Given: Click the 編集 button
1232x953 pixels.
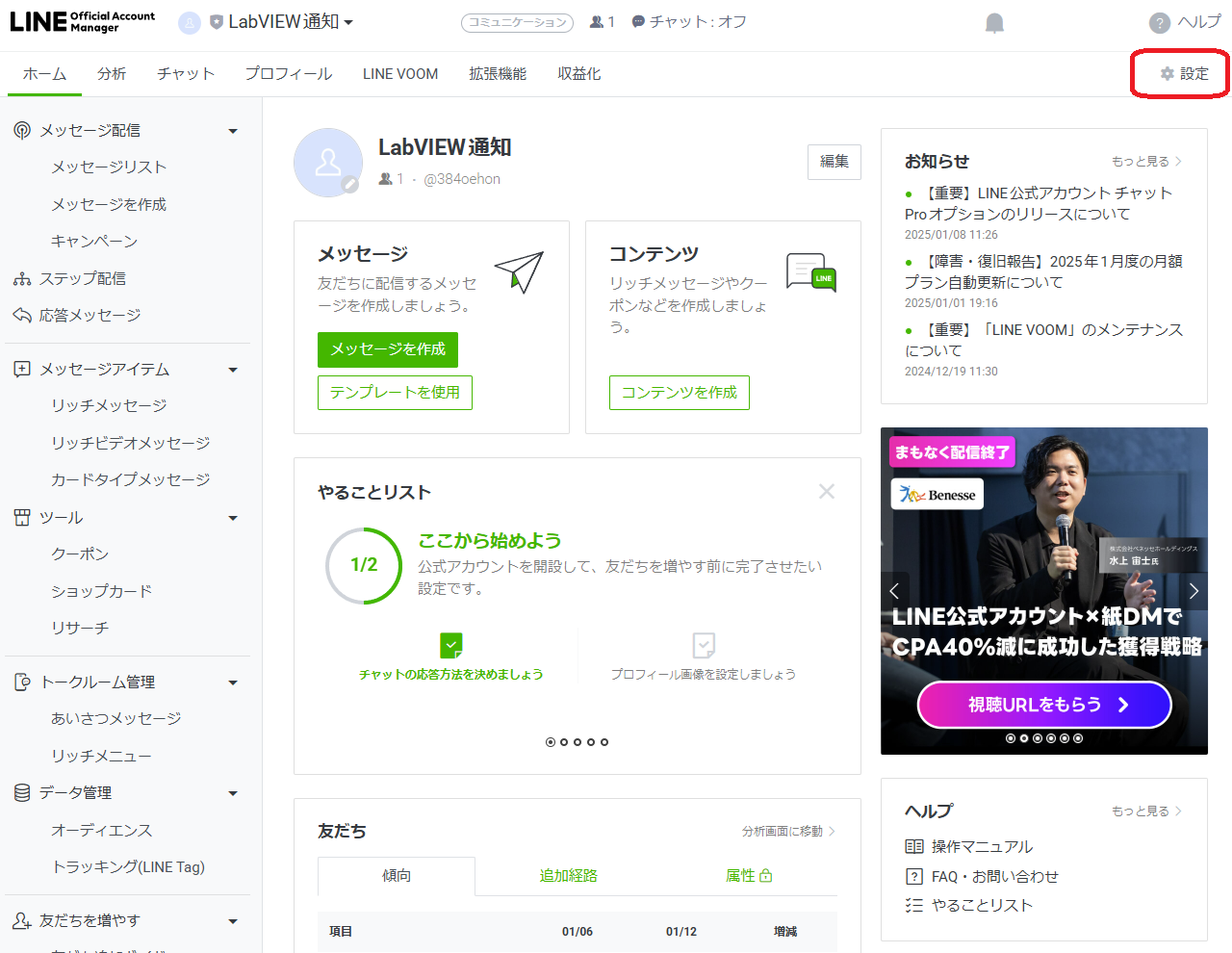Looking at the screenshot, I should [x=834, y=162].
